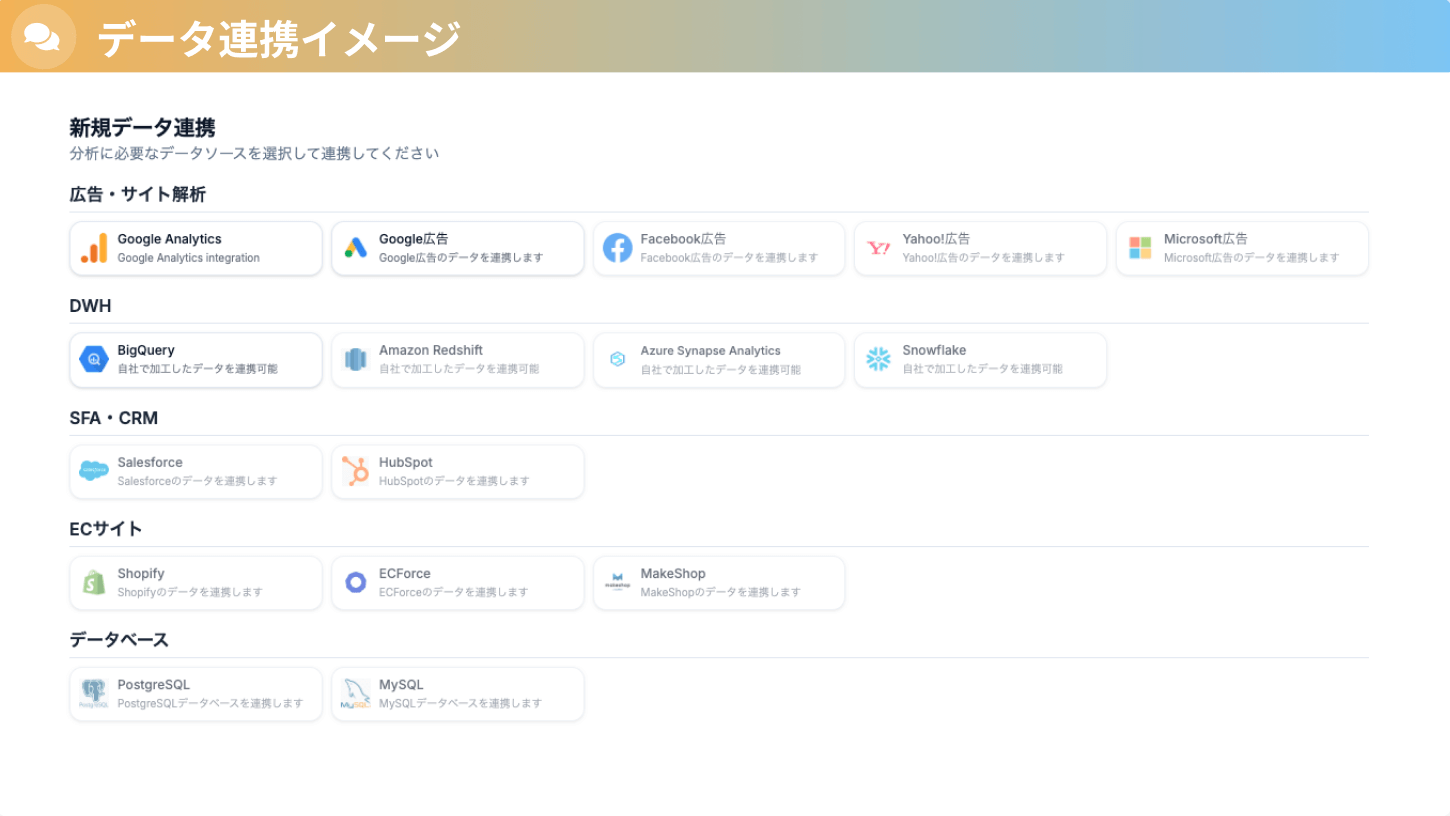Select the Azure Synapse Analytics title text
This screenshot has width=1450, height=816.
point(710,351)
